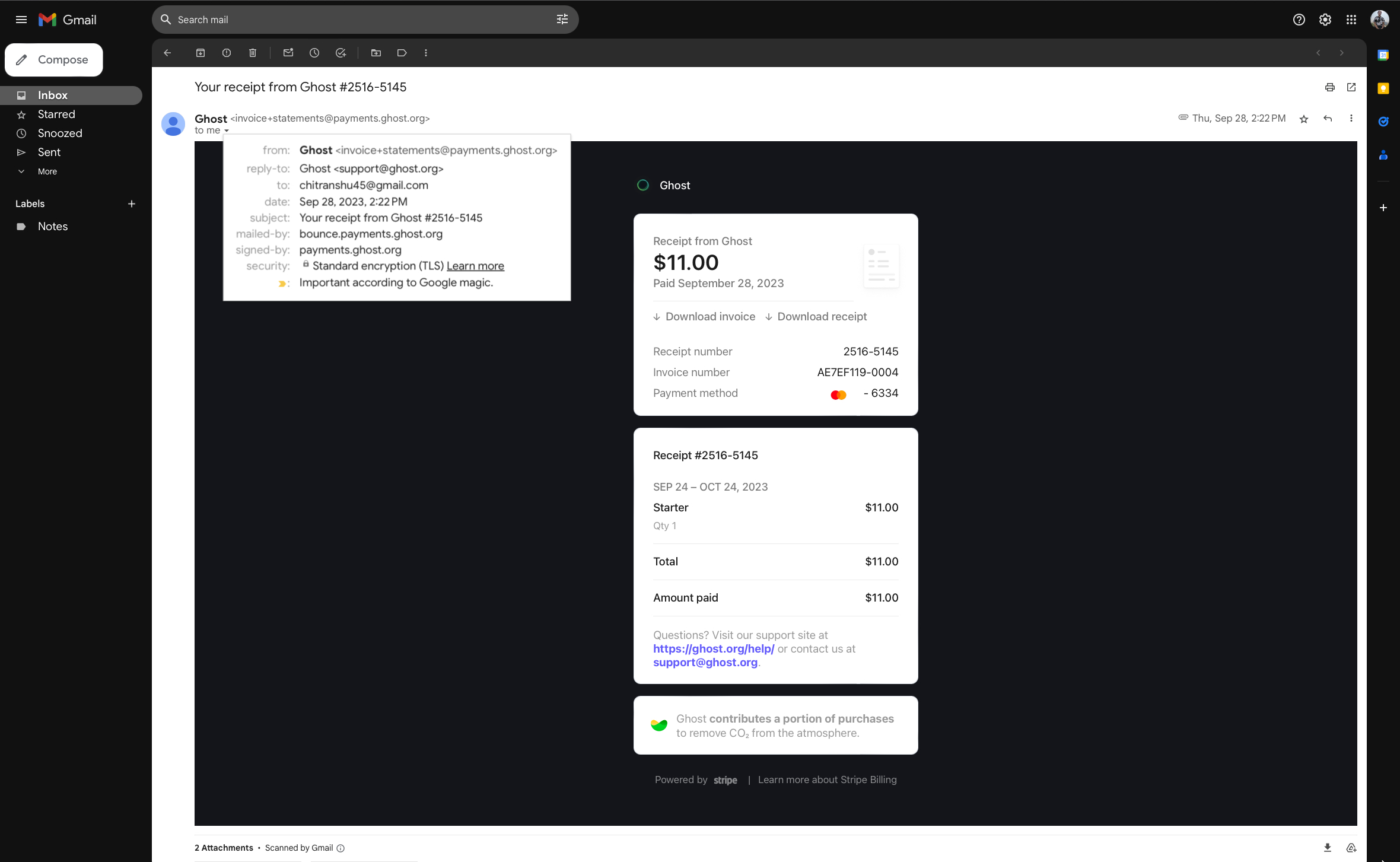This screenshot has width=1400, height=862.
Task: Open Google Calendar side panel
Action: (x=1383, y=55)
